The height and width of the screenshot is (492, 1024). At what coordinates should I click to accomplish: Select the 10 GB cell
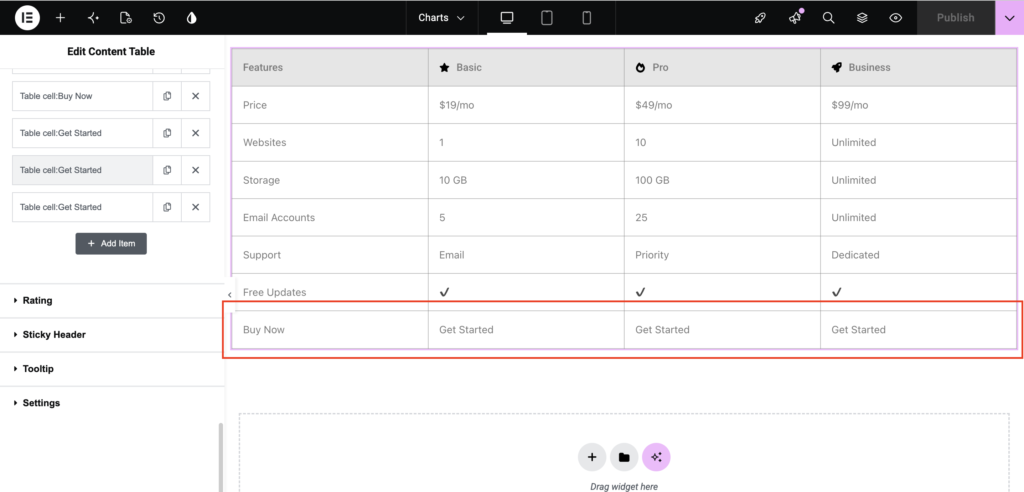point(526,180)
